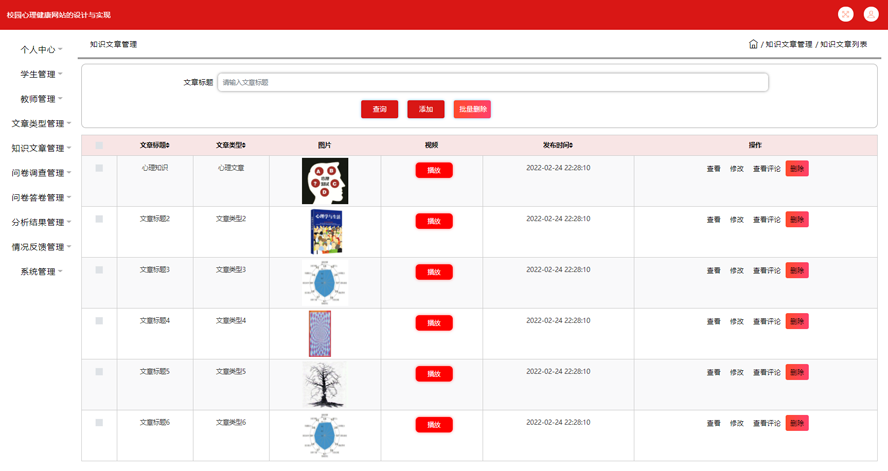Viewport: 888px width, 471px height.
Task: Open the 心理知识 row head silhouette image
Action: pyautogui.click(x=325, y=181)
